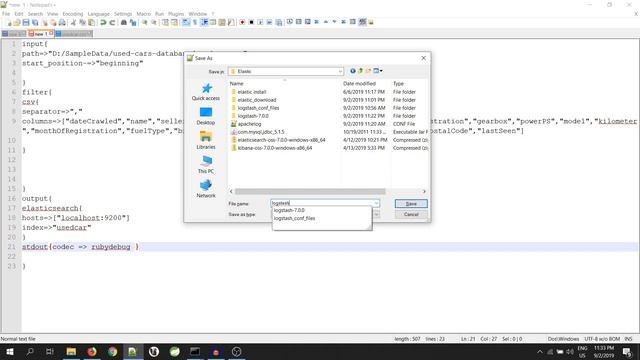Switch to the 'new 1' document tab

click(x=40, y=34)
